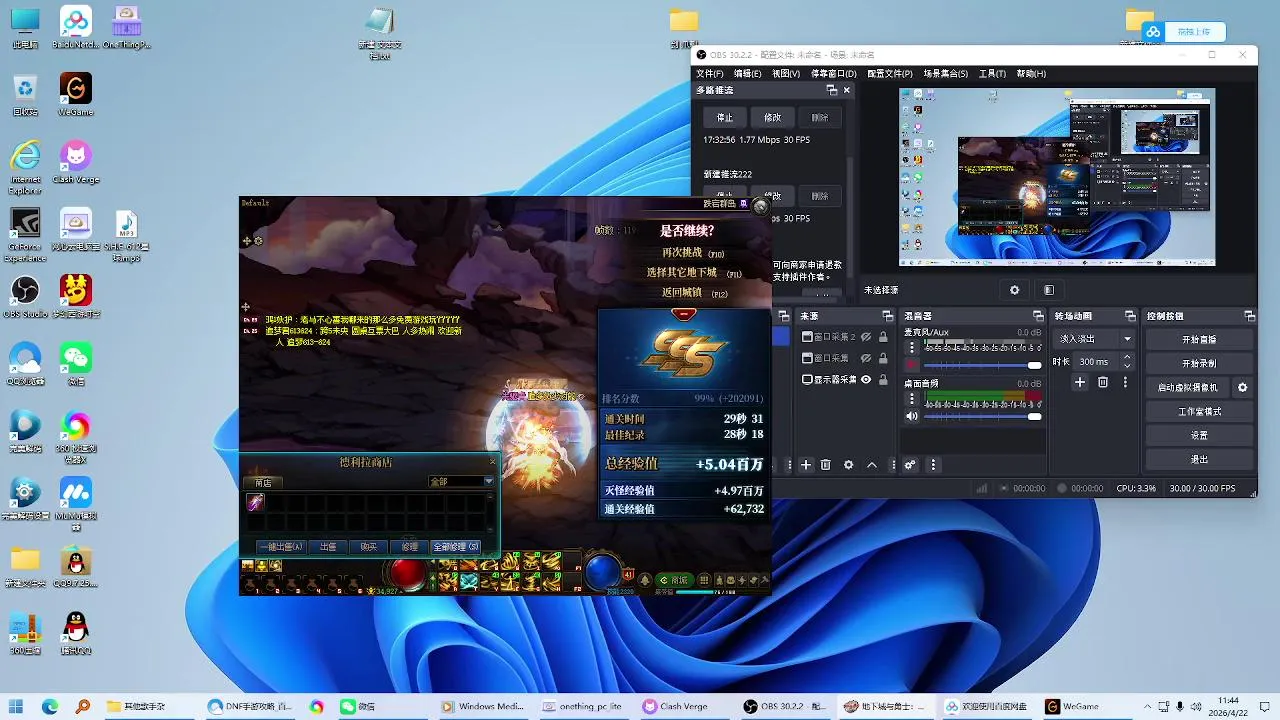Screen dimensions: 1280x720
Task: Open 编辑(E) menu in OBS
Action: point(748,73)
